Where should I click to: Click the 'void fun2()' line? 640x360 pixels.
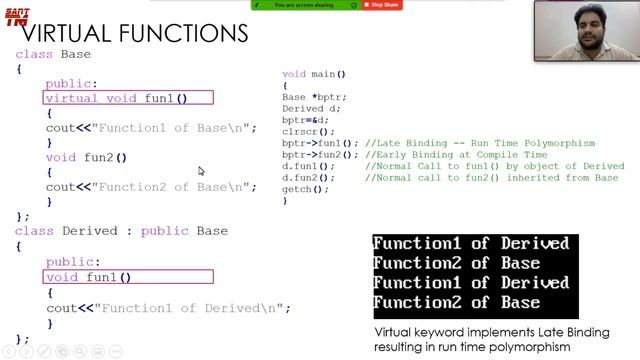point(87,158)
